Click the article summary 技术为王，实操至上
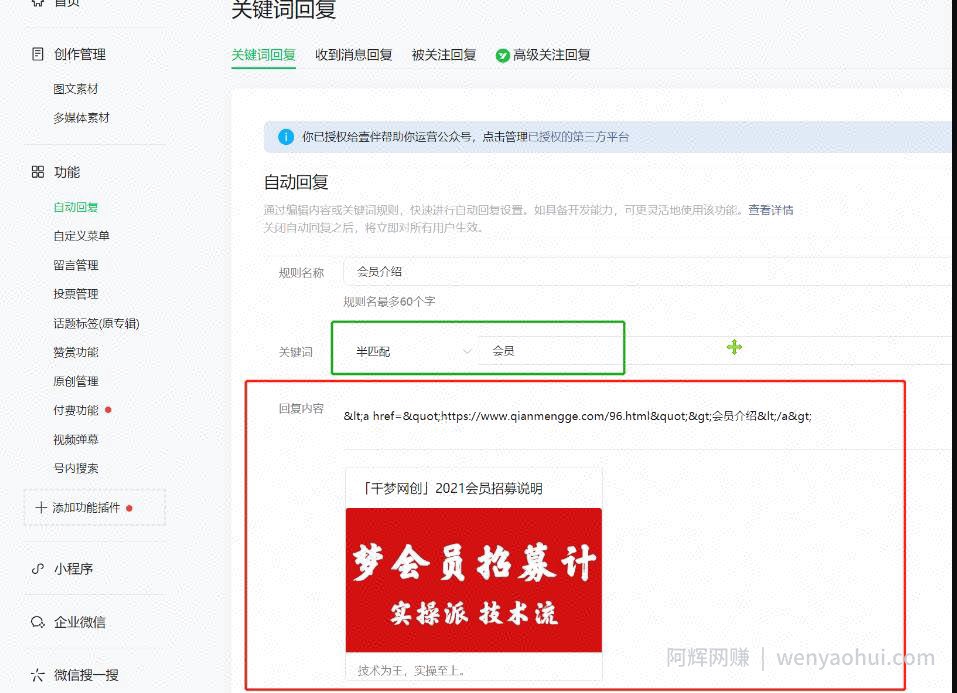Viewport: 957px width, 693px height. coord(411,670)
